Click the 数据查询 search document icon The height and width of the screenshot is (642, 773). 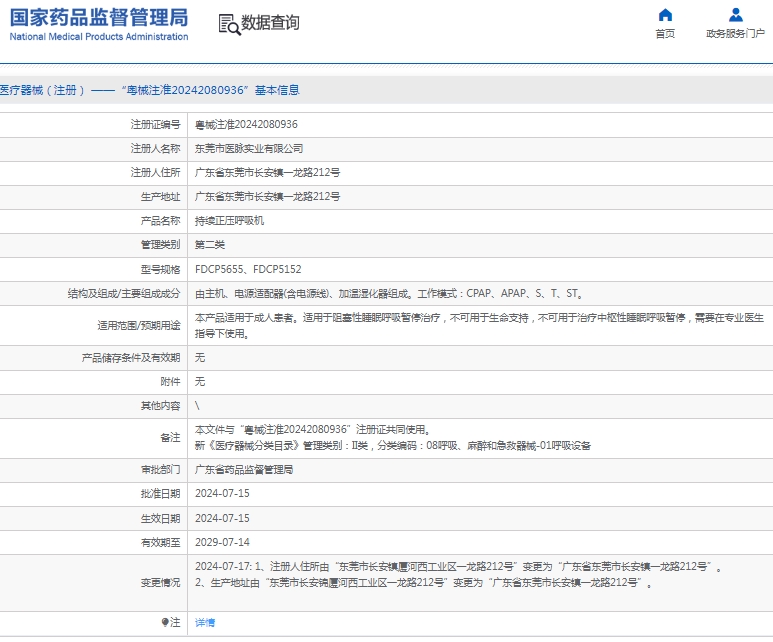229,24
